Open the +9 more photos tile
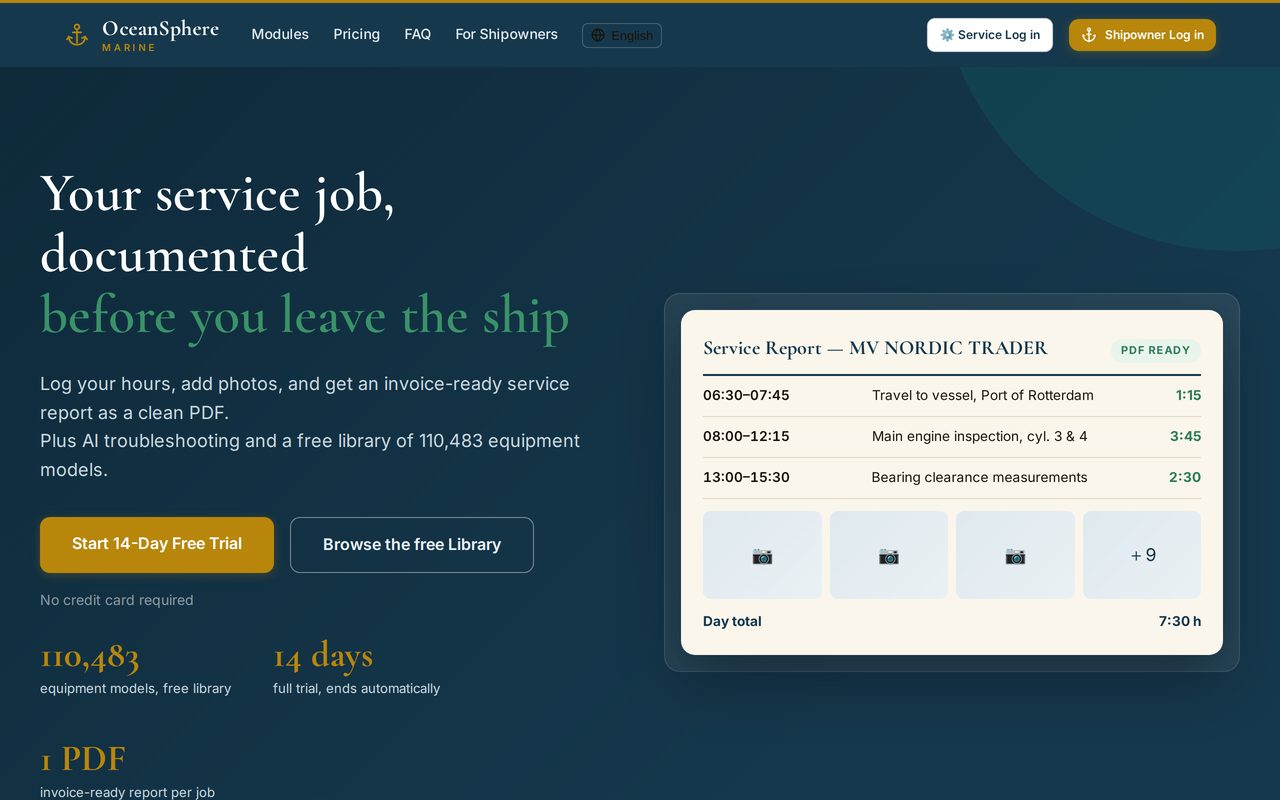This screenshot has height=800, width=1280. point(1142,555)
